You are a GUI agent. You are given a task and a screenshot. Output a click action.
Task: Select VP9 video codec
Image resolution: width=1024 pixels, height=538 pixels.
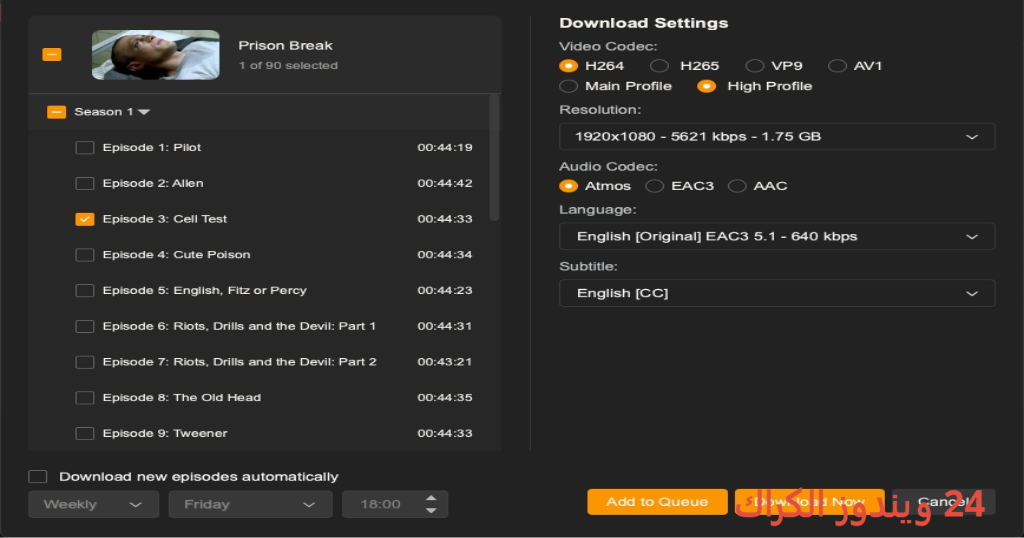(x=755, y=66)
